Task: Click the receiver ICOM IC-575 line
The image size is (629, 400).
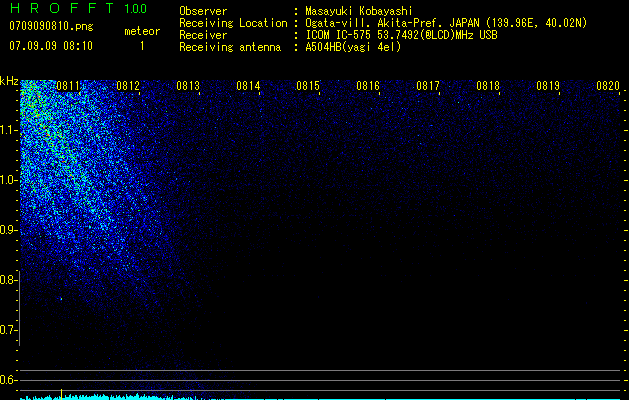Action: (401, 35)
